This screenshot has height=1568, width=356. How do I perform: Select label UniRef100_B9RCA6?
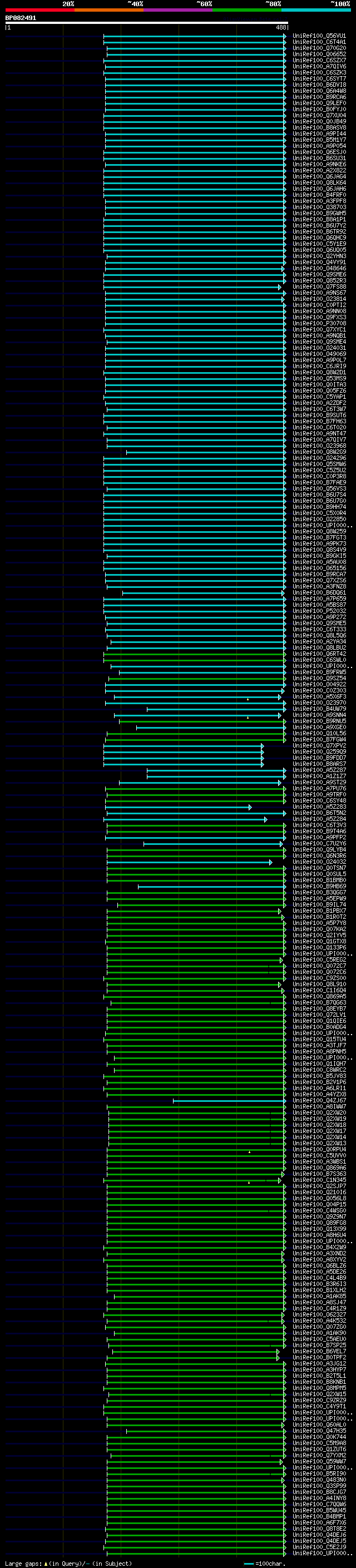pos(319,97)
